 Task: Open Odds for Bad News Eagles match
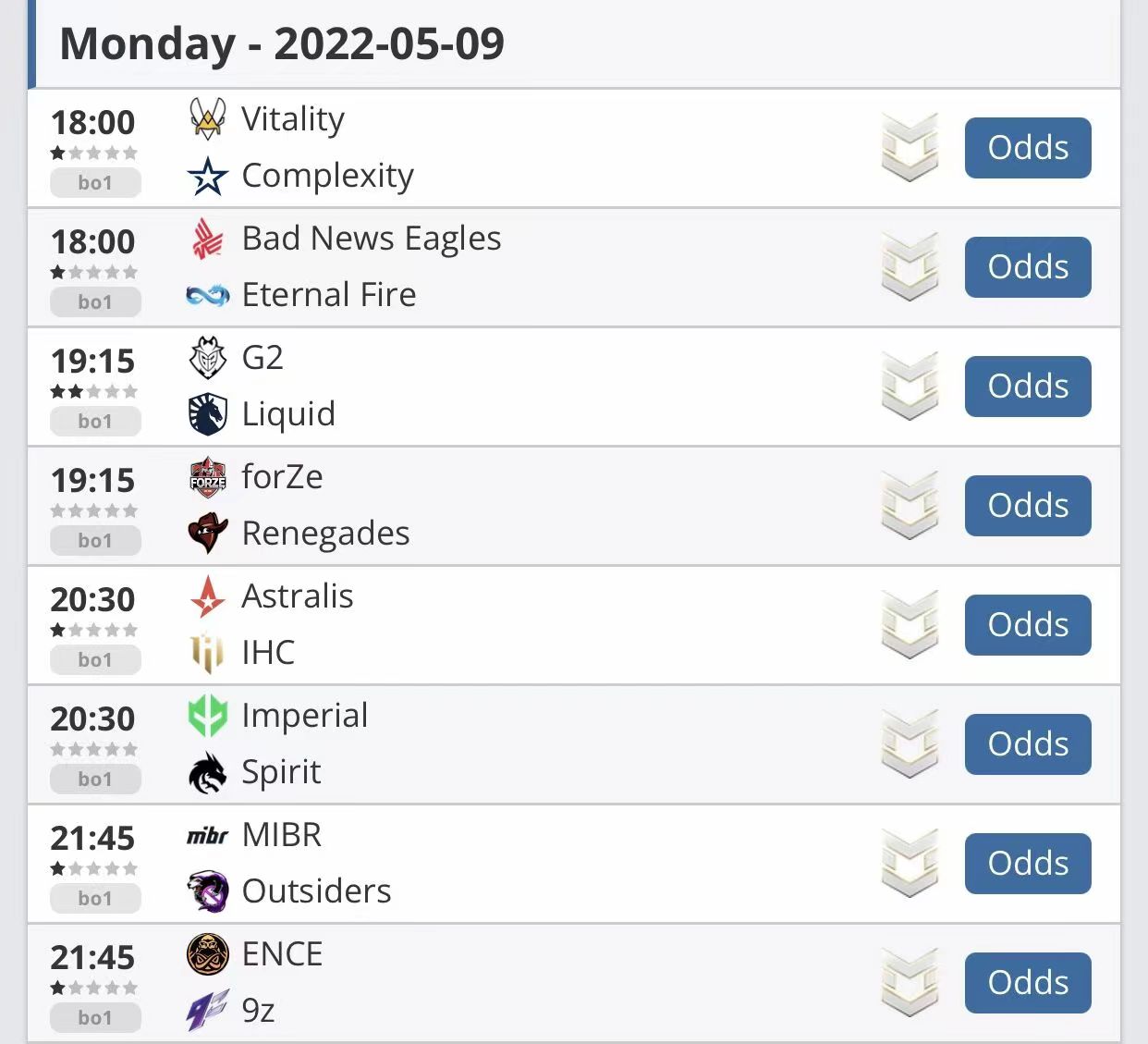(x=1028, y=267)
